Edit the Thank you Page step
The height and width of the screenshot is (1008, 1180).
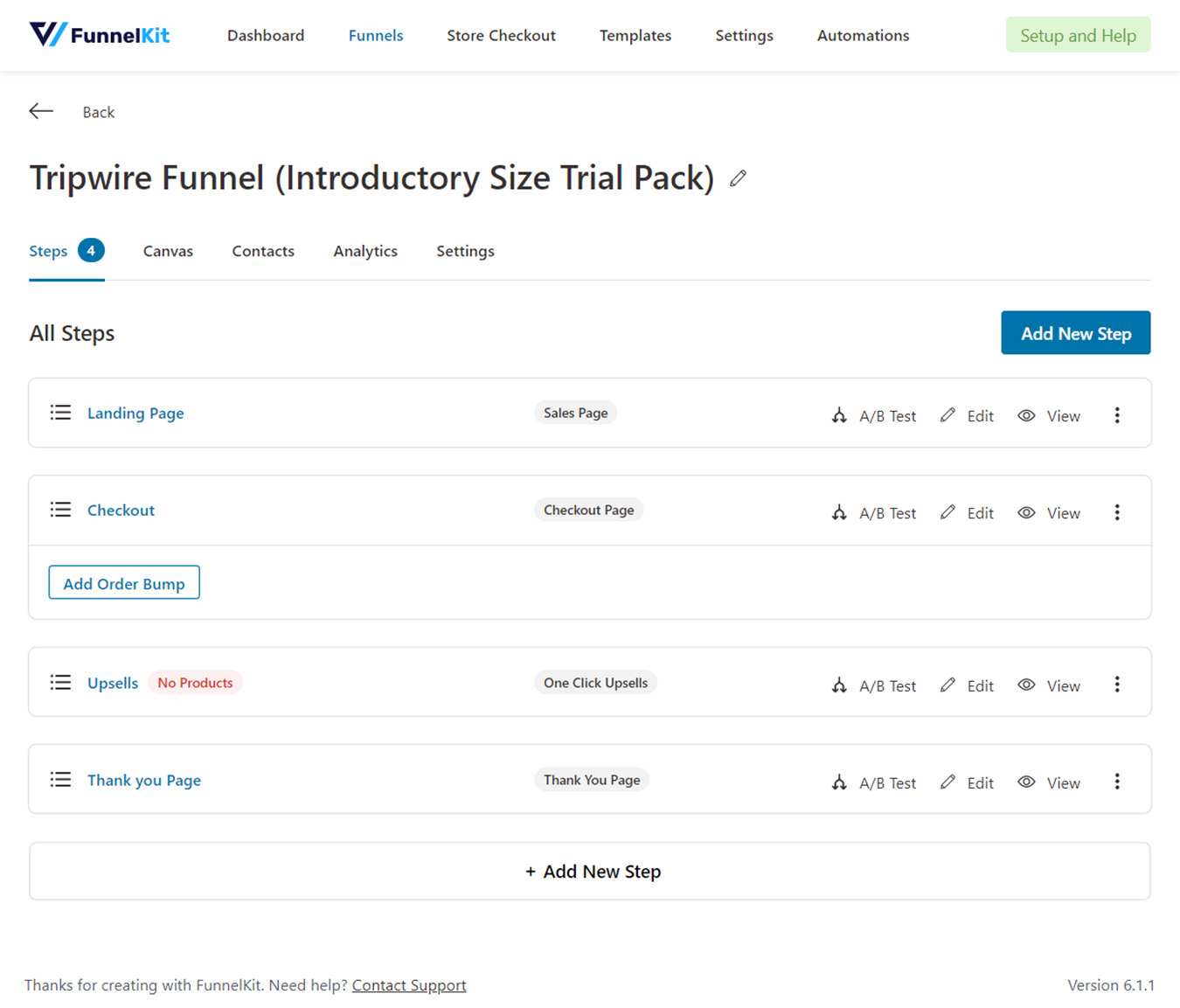coord(967,783)
